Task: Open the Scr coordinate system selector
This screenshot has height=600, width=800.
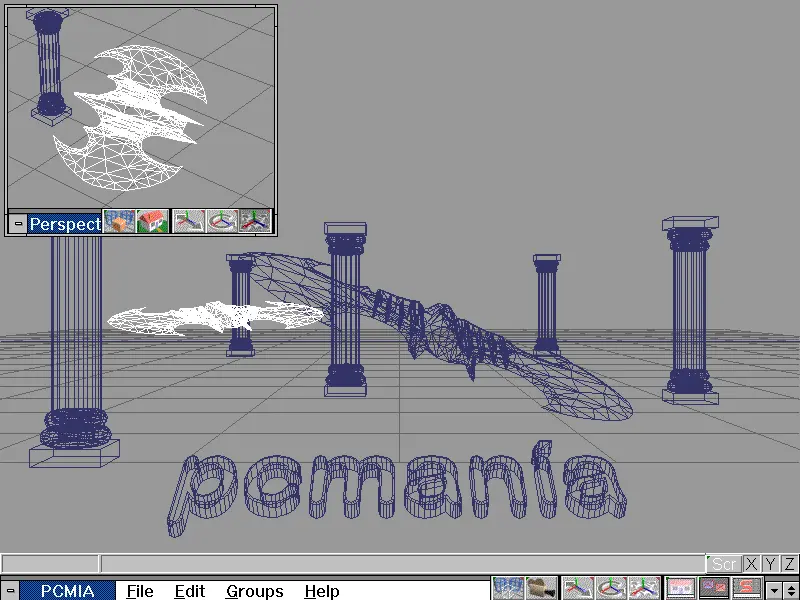Action: point(724,564)
